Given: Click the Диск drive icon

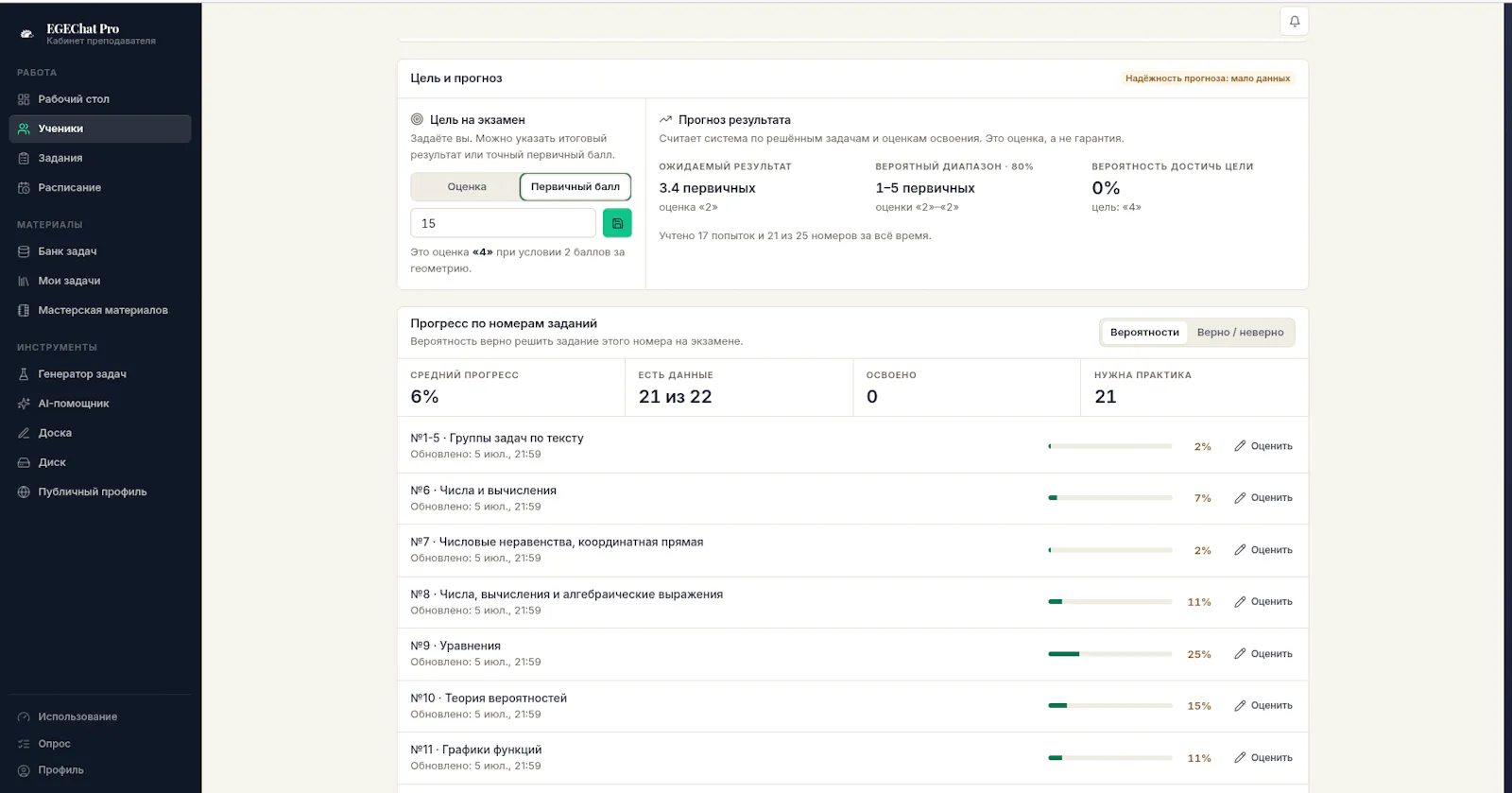Looking at the screenshot, I should tap(24, 462).
